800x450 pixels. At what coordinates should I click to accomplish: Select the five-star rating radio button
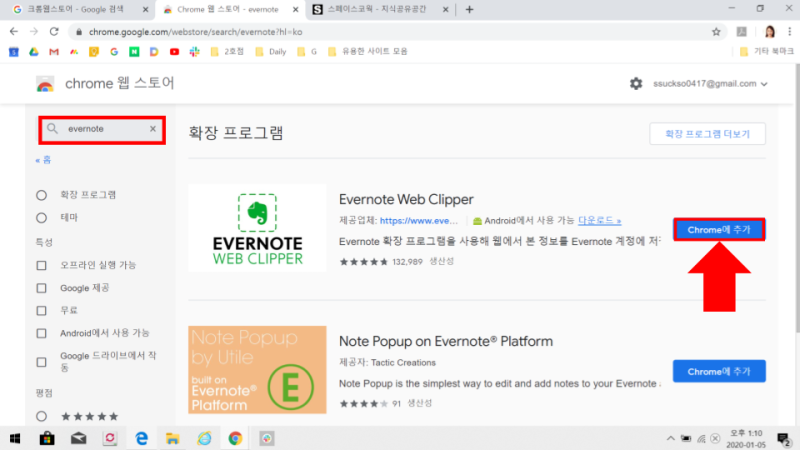(x=41, y=416)
